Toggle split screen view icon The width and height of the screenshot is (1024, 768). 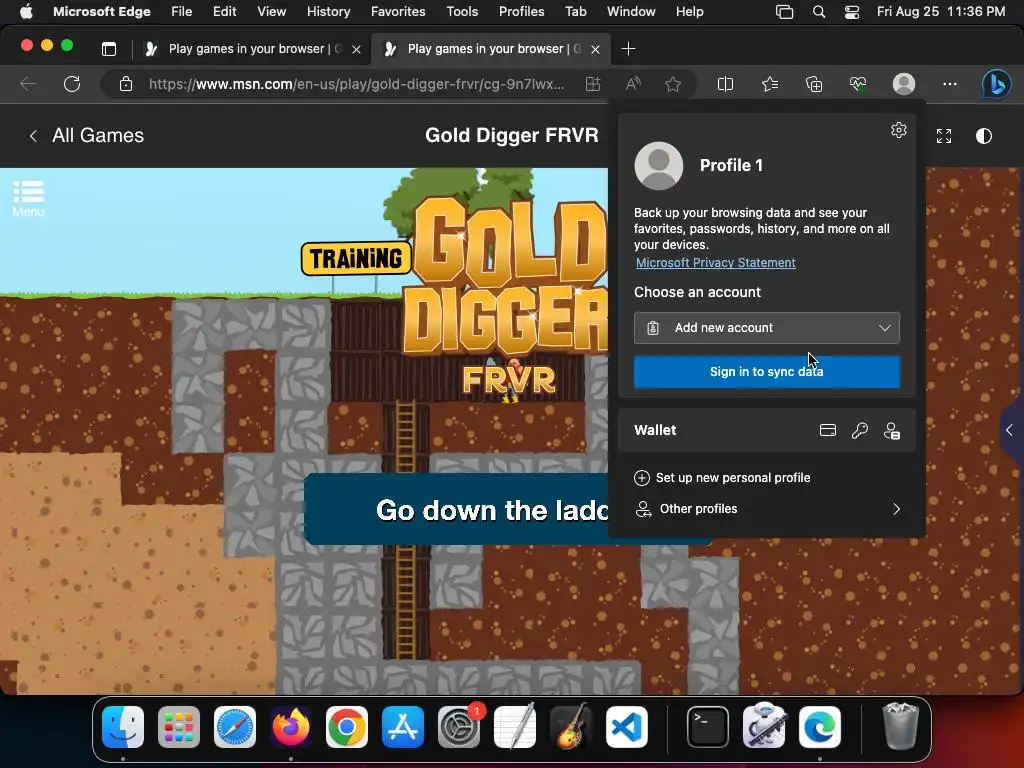[x=725, y=84]
